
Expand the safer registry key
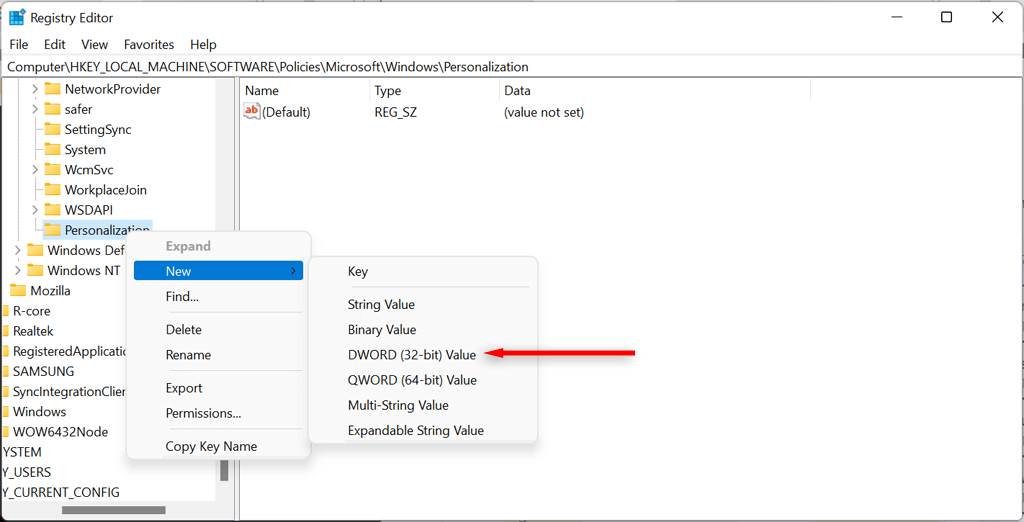point(35,110)
